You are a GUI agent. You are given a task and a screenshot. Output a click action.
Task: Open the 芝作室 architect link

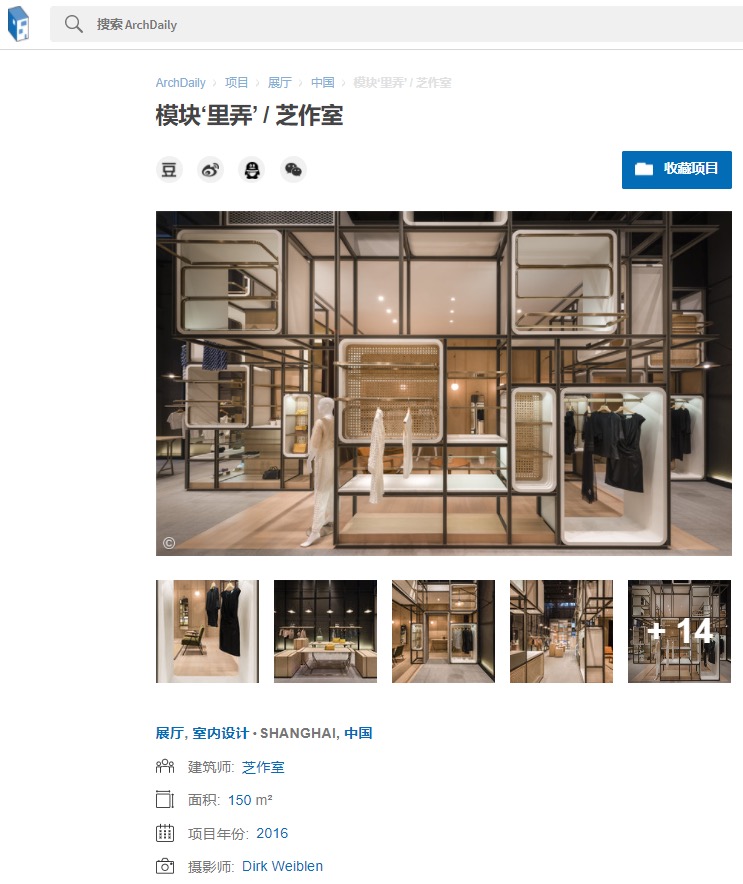click(x=263, y=767)
